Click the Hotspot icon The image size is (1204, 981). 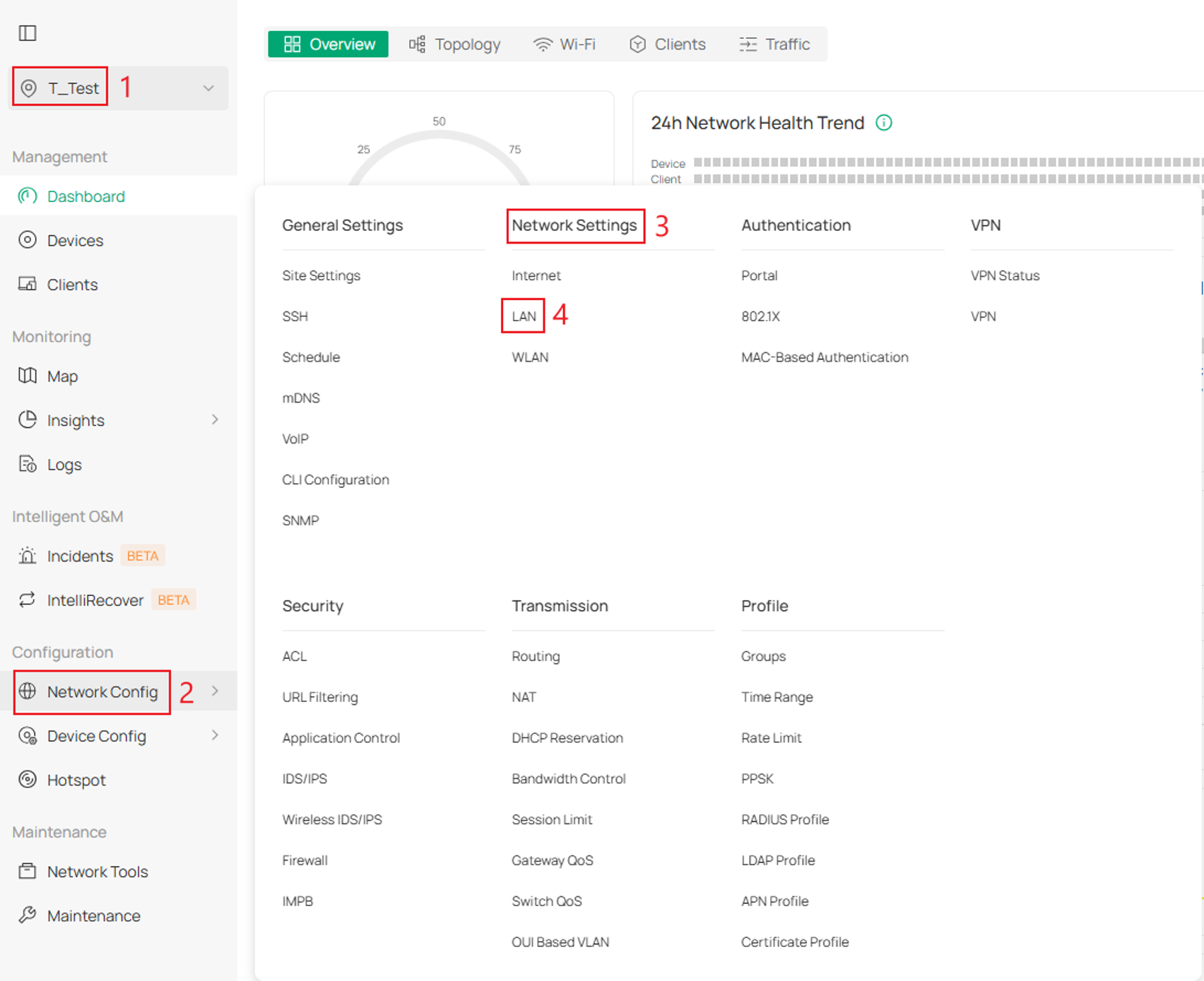(28, 780)
